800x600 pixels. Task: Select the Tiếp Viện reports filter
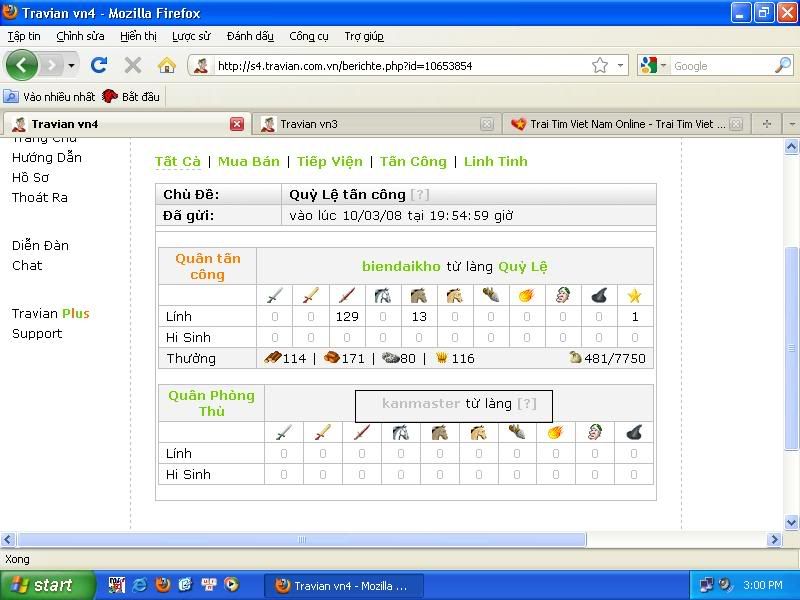coord(330,162)
